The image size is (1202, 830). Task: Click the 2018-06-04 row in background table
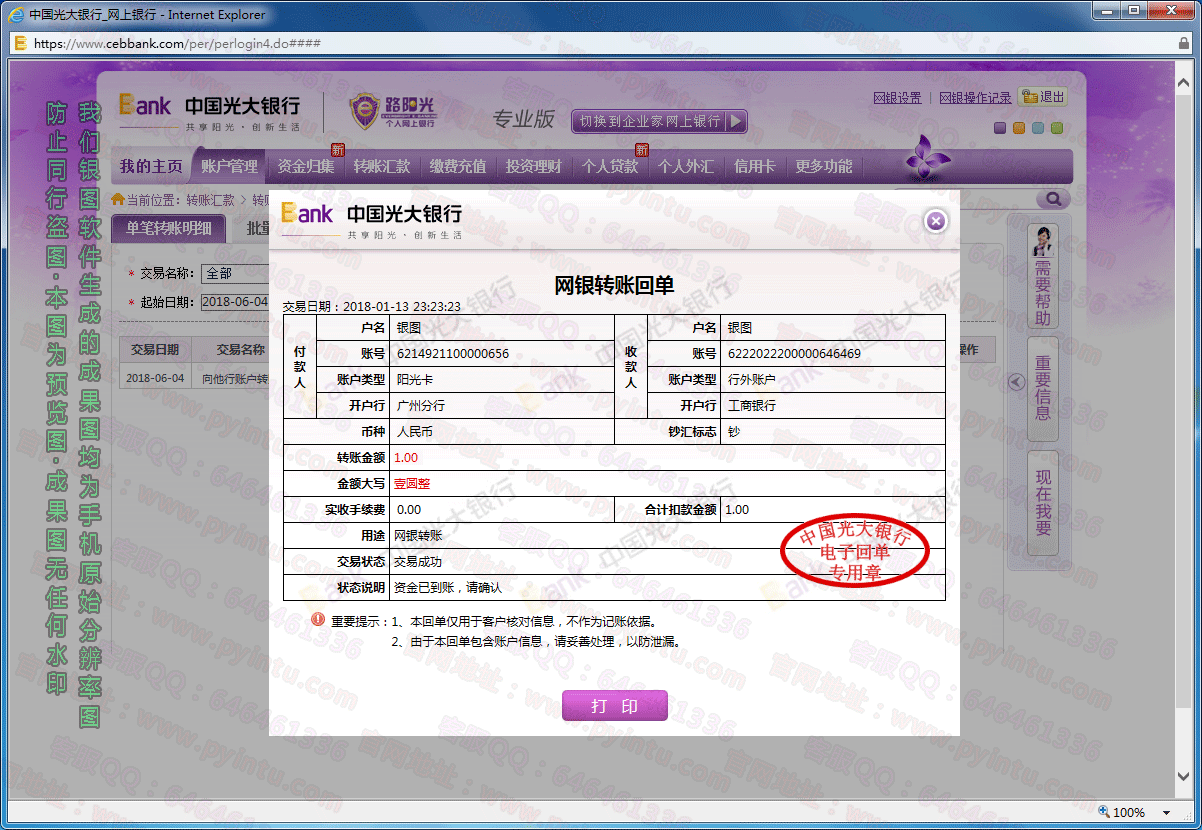pos(193,379)
